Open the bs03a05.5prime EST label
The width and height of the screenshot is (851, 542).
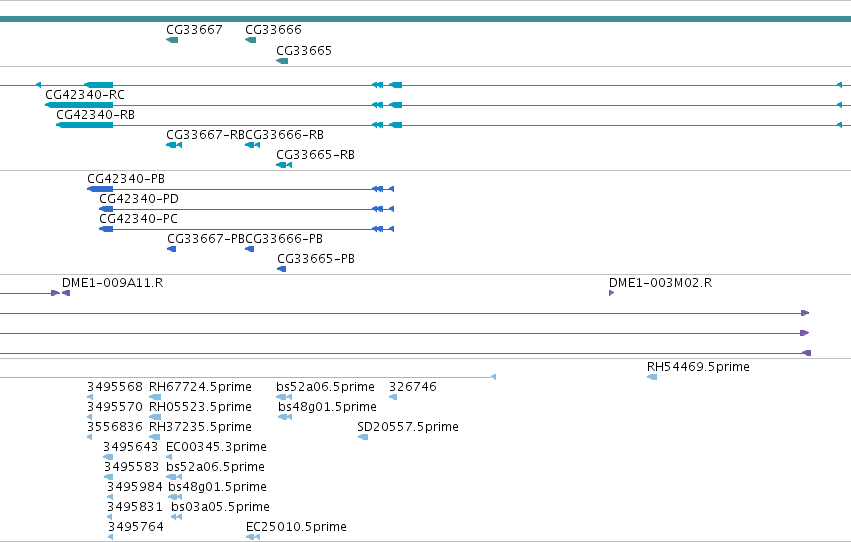[x=220, y=508]
